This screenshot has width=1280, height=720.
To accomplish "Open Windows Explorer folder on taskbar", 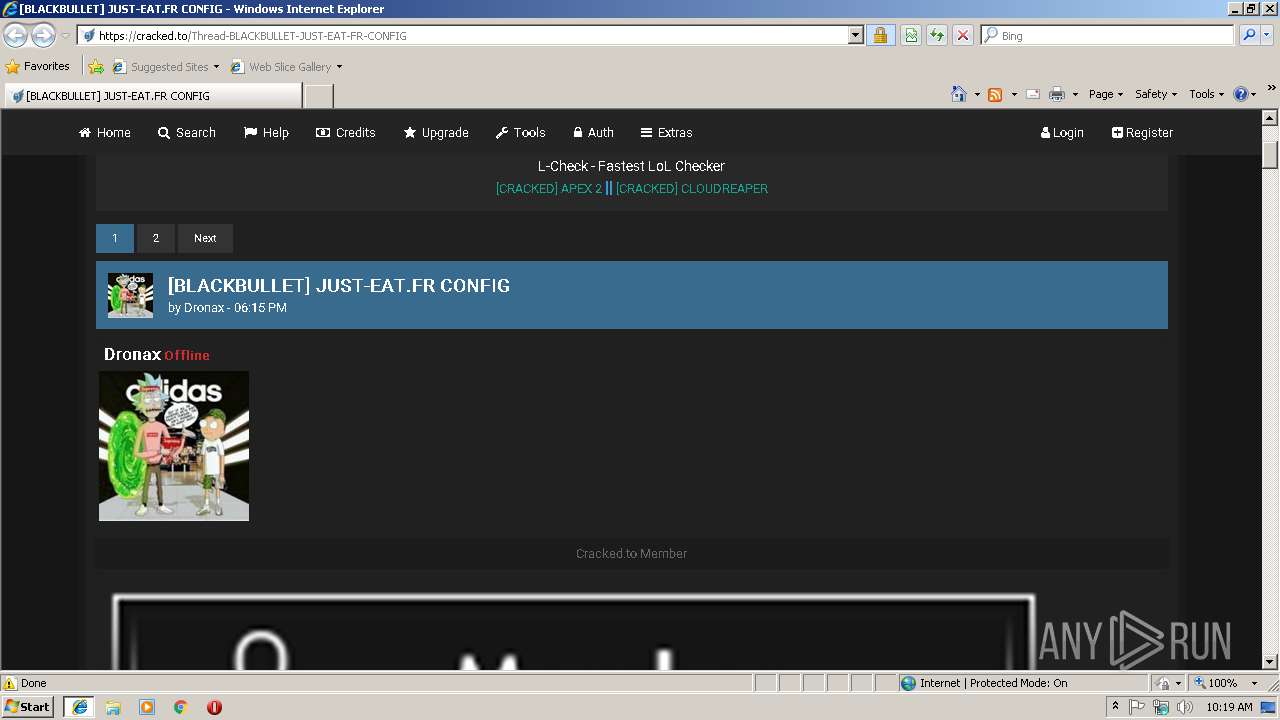I will (113, 707).
